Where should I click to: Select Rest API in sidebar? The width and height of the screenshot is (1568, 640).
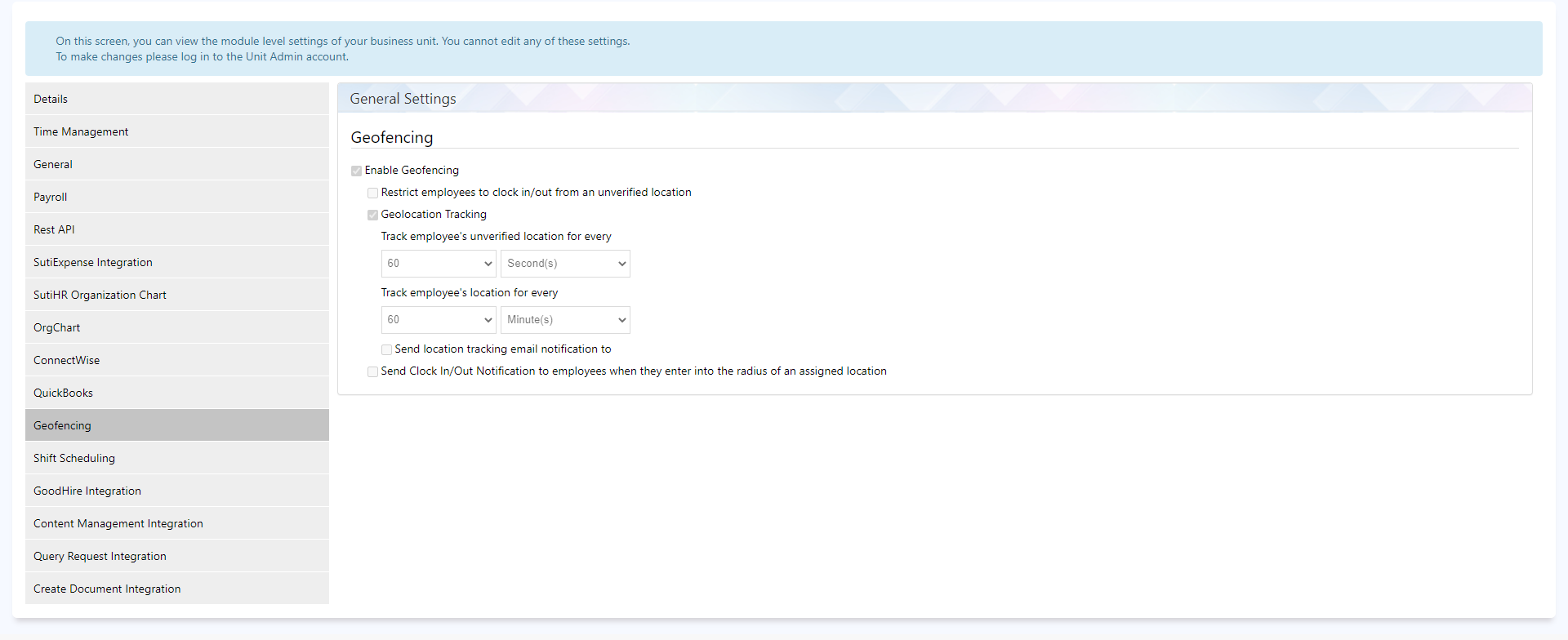54,229
